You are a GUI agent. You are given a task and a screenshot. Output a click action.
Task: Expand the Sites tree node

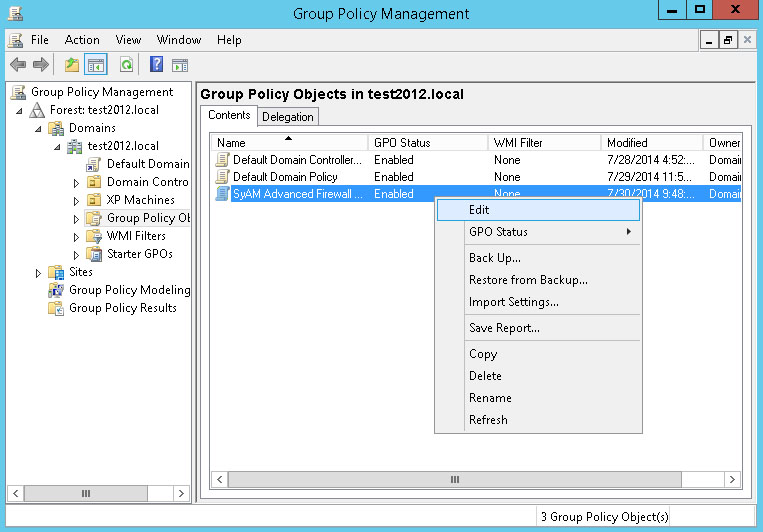[x=39, y=272]
